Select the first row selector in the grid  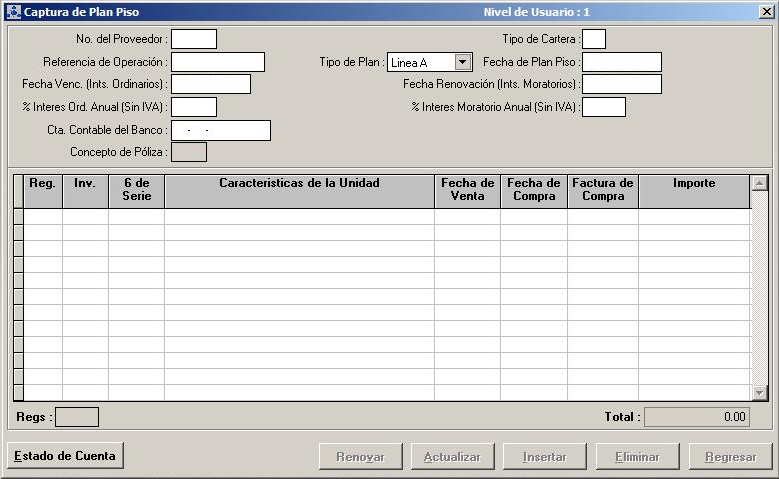click(18, 217)
